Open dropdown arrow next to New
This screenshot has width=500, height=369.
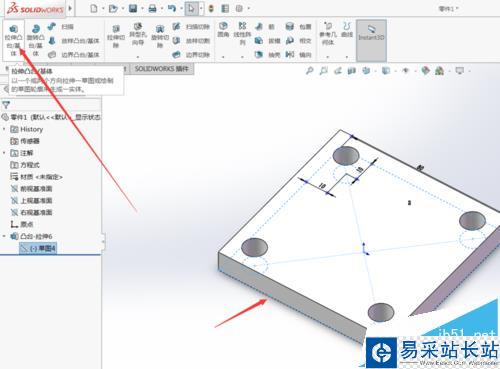click(x=102, y=9)
